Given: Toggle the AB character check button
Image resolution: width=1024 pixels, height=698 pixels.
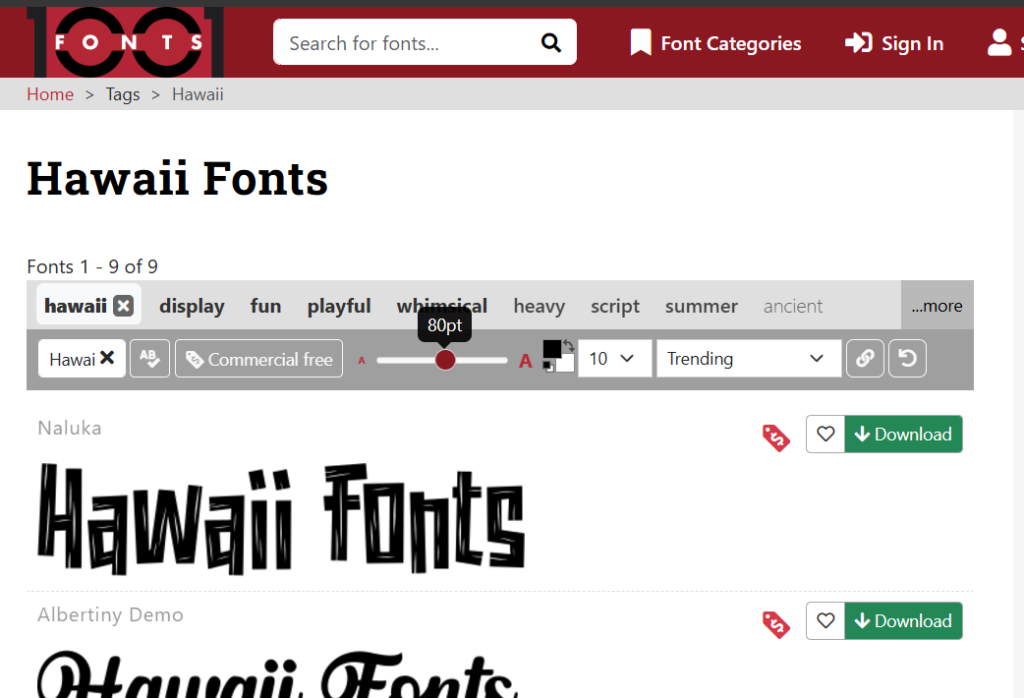Looking at the screenshot, I should tap(150, 358).
